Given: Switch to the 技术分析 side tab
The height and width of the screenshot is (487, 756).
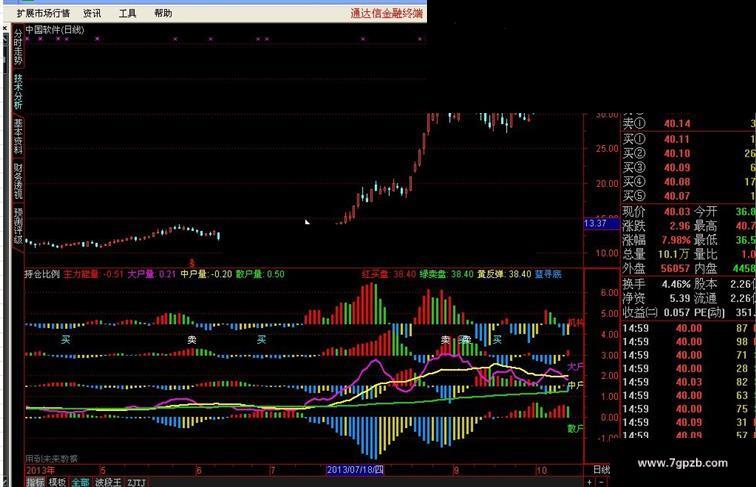Looking at the screenshot, I should click(x=18, y=91).
